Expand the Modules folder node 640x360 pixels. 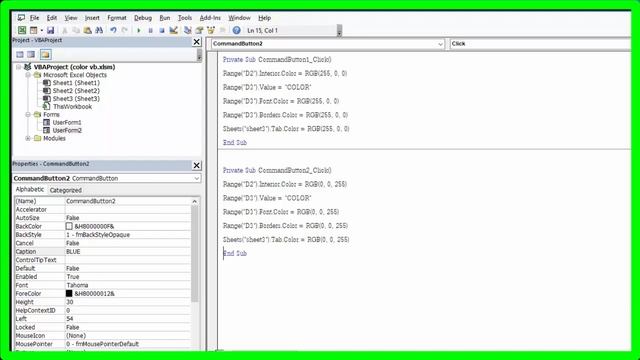coord(28,138)
